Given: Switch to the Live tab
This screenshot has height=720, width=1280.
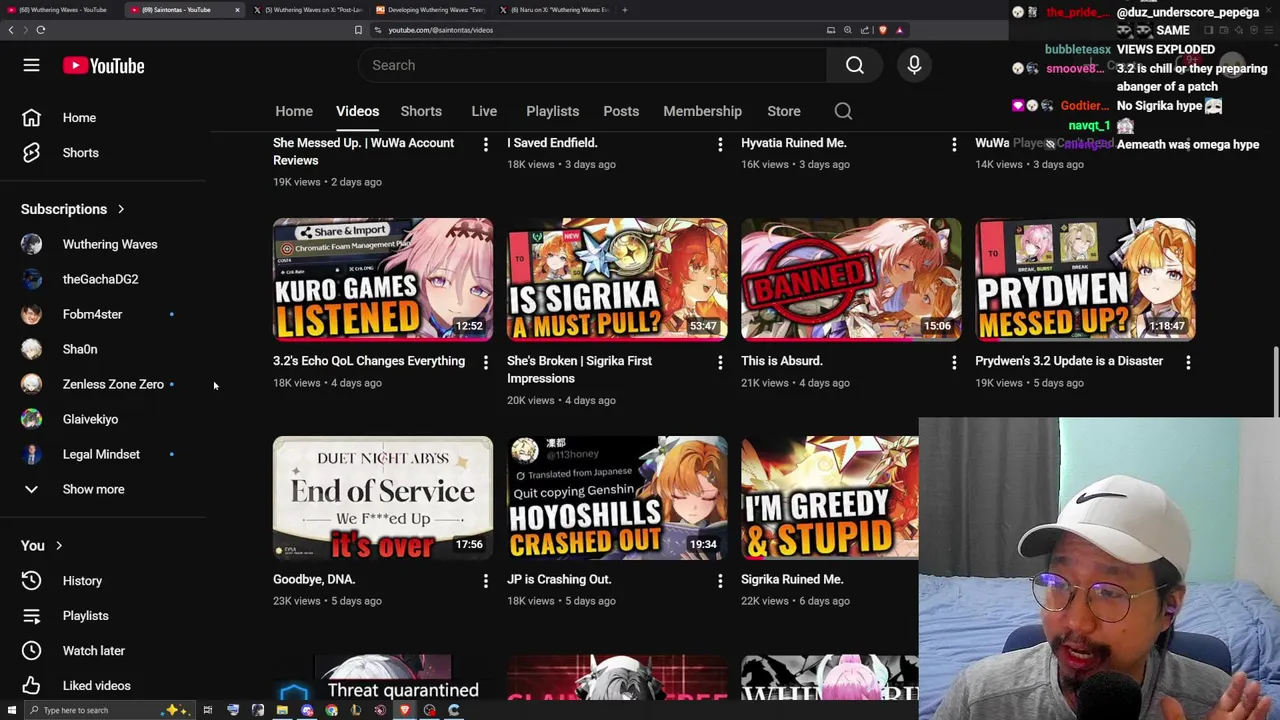Looking at the screenshot, I should pos(484,111).
